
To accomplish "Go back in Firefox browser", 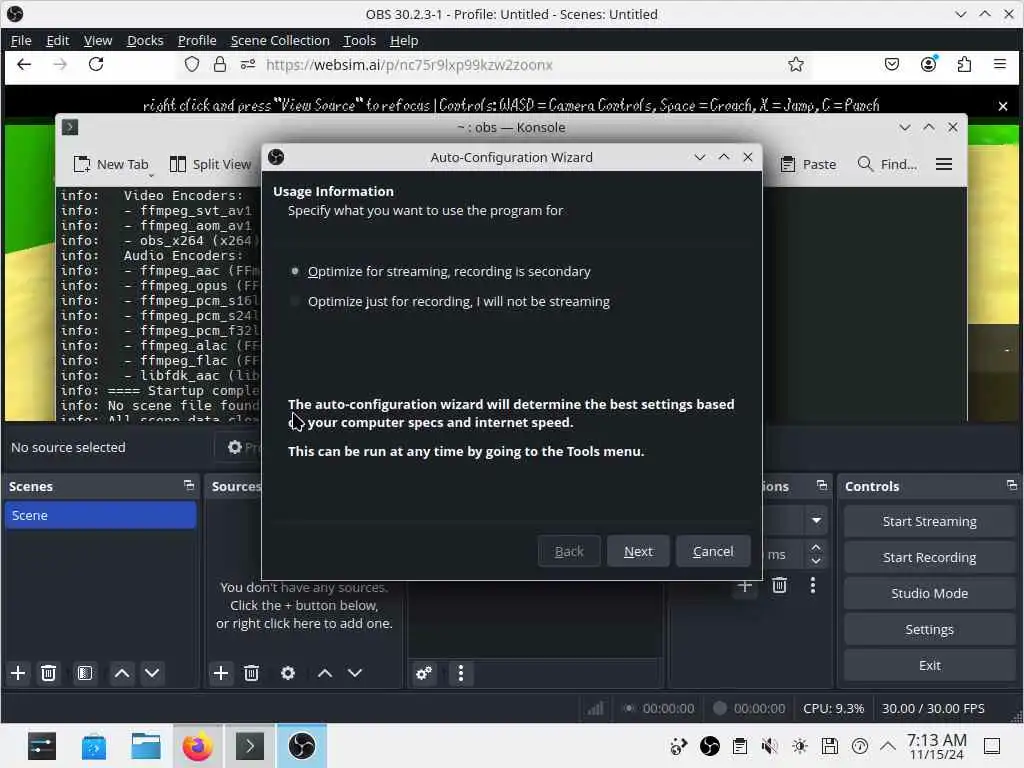I will click(24, 64).
